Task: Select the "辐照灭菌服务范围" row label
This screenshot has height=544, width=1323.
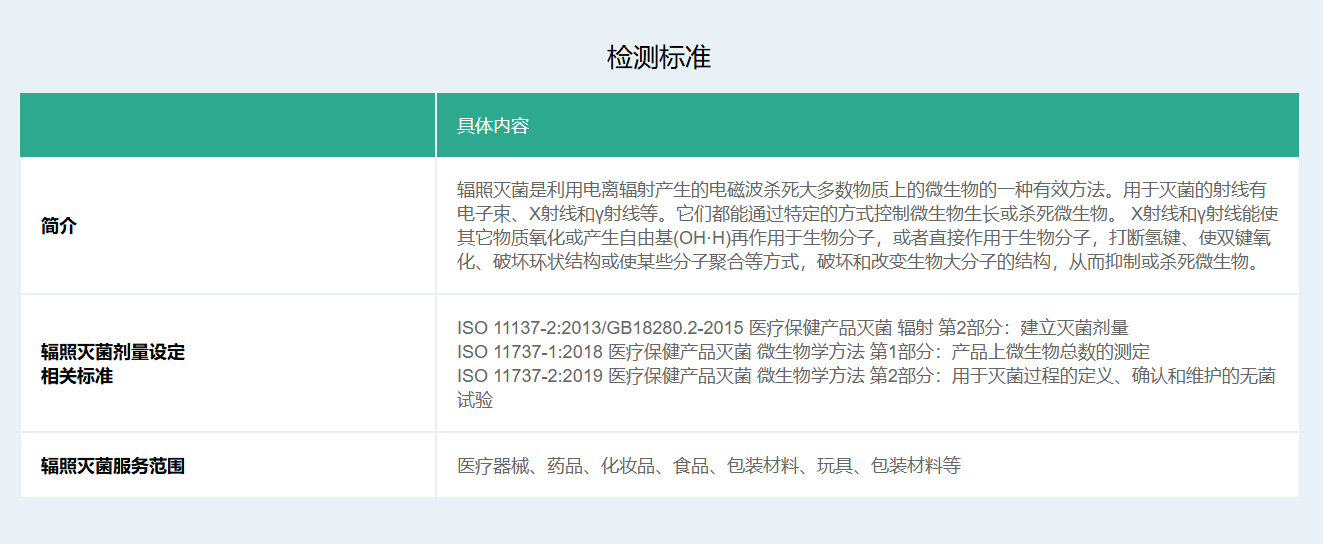Action: coord(113,465)
